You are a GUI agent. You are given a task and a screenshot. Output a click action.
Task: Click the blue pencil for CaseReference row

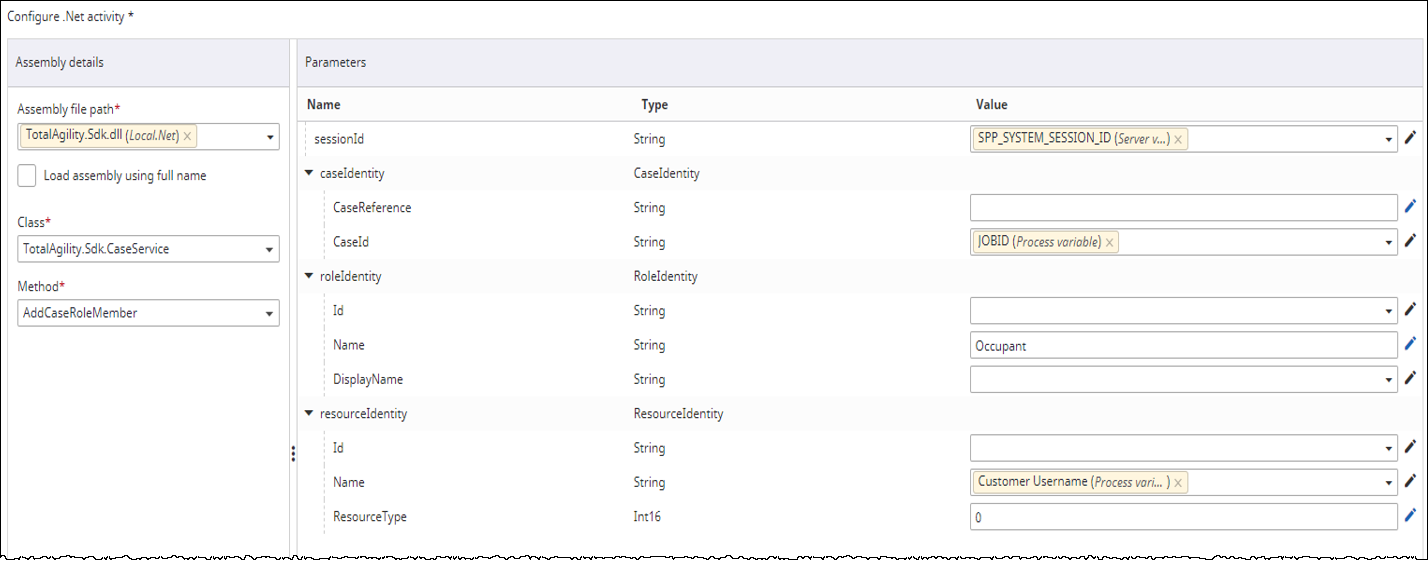(x=1411, y=206)
